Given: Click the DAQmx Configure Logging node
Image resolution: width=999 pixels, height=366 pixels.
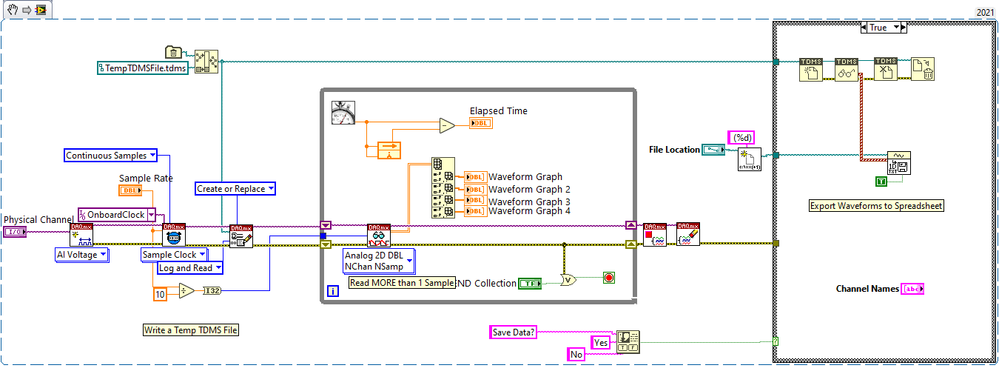Looking at the screenshot, I should [x=241, y=235].
